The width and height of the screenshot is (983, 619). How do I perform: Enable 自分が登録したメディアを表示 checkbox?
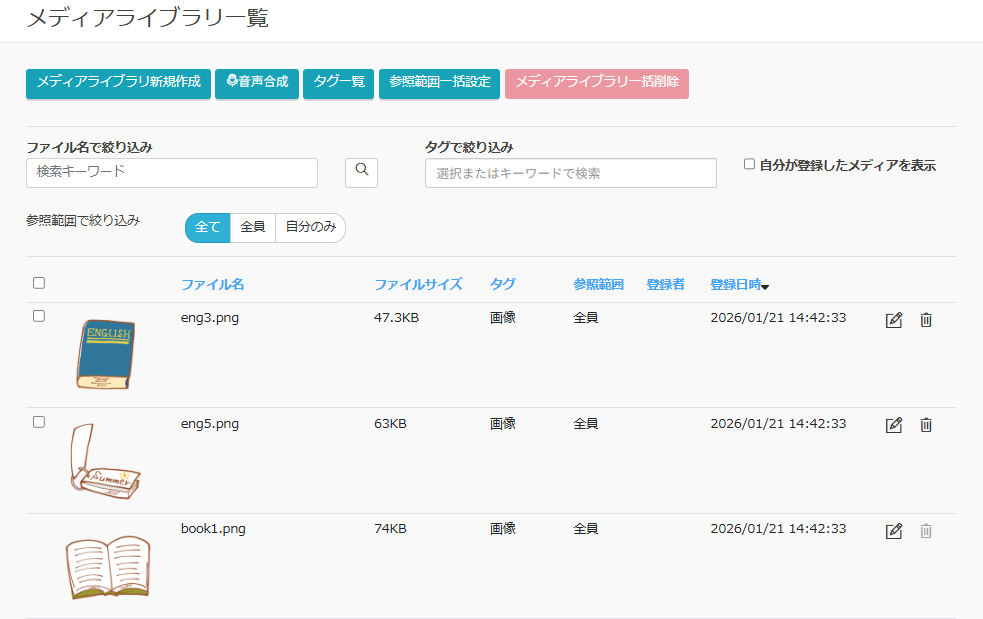tap(749, 165)
